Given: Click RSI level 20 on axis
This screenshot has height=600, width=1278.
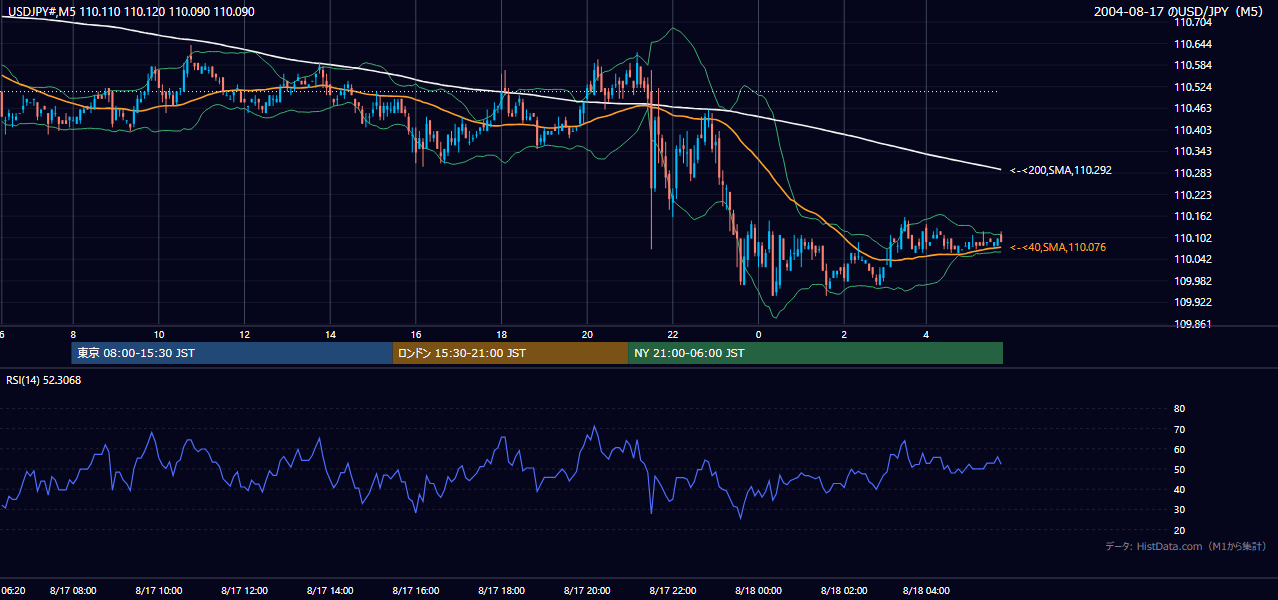Looking at the screenshot, I should [x=1179, y=530].
